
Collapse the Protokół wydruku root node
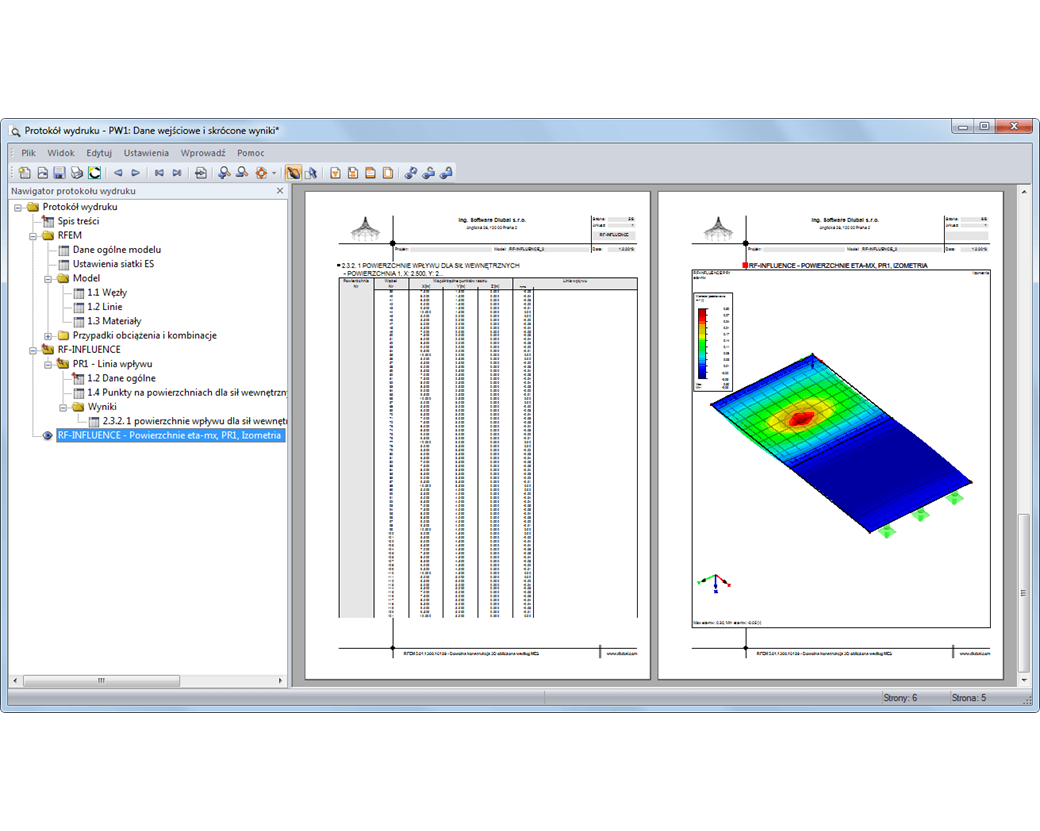18,207
